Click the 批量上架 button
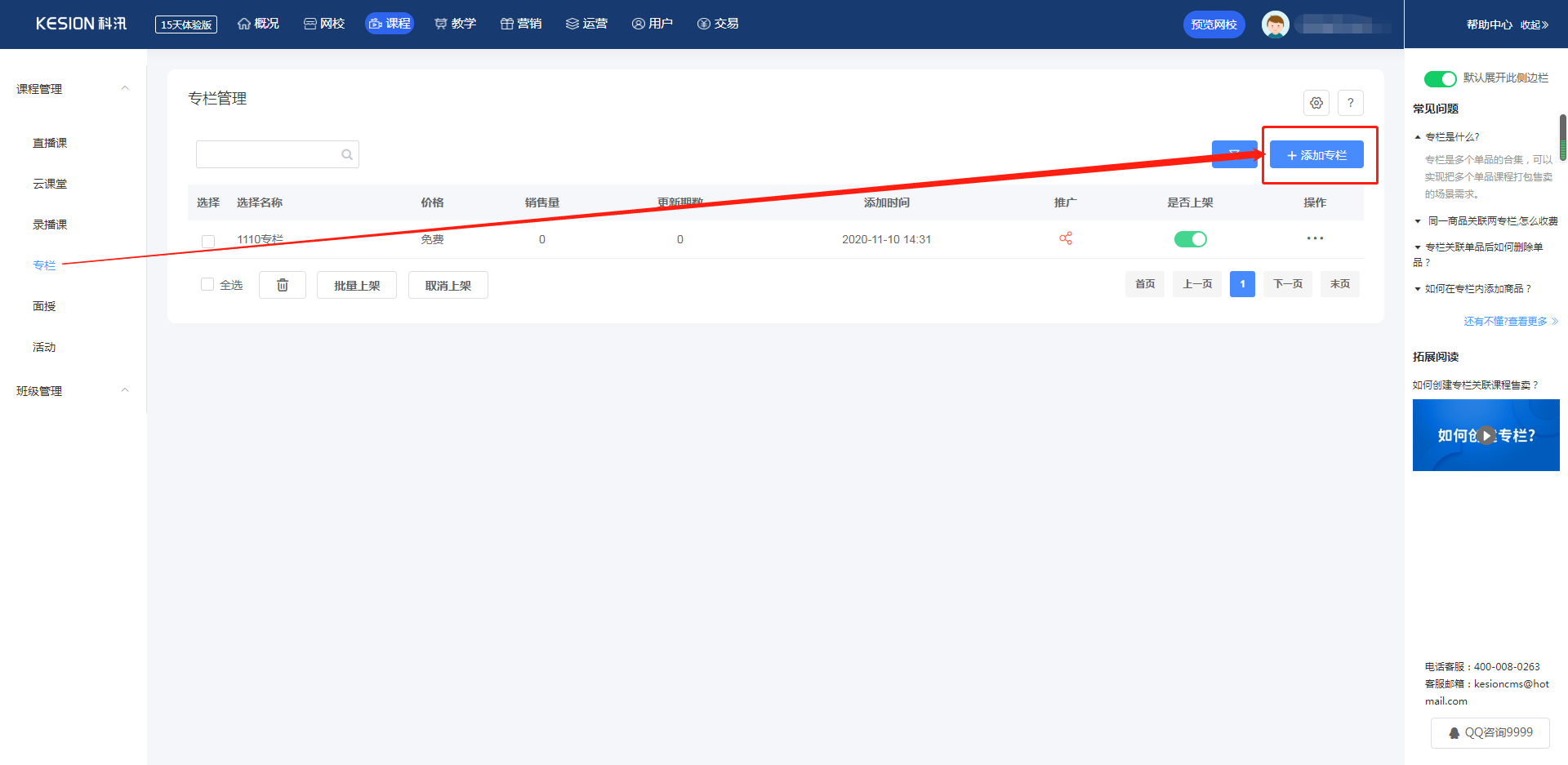This screenshot has height=765, width=1568. tap(357, 285)
